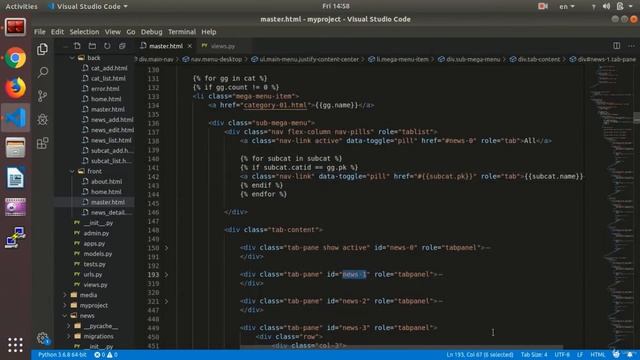Viewport: 640px width, 360px height.
Task: Open the en language dropdown in top bar
Action: (x=567, y=7)
